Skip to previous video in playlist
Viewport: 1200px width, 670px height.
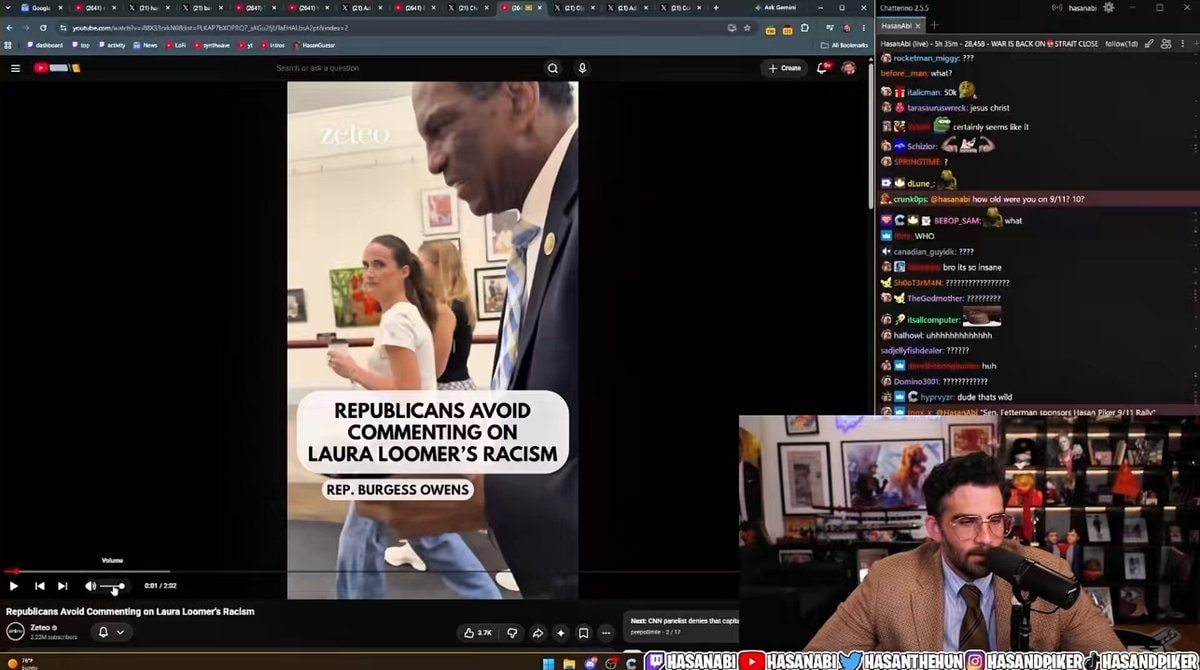point(40,586)
